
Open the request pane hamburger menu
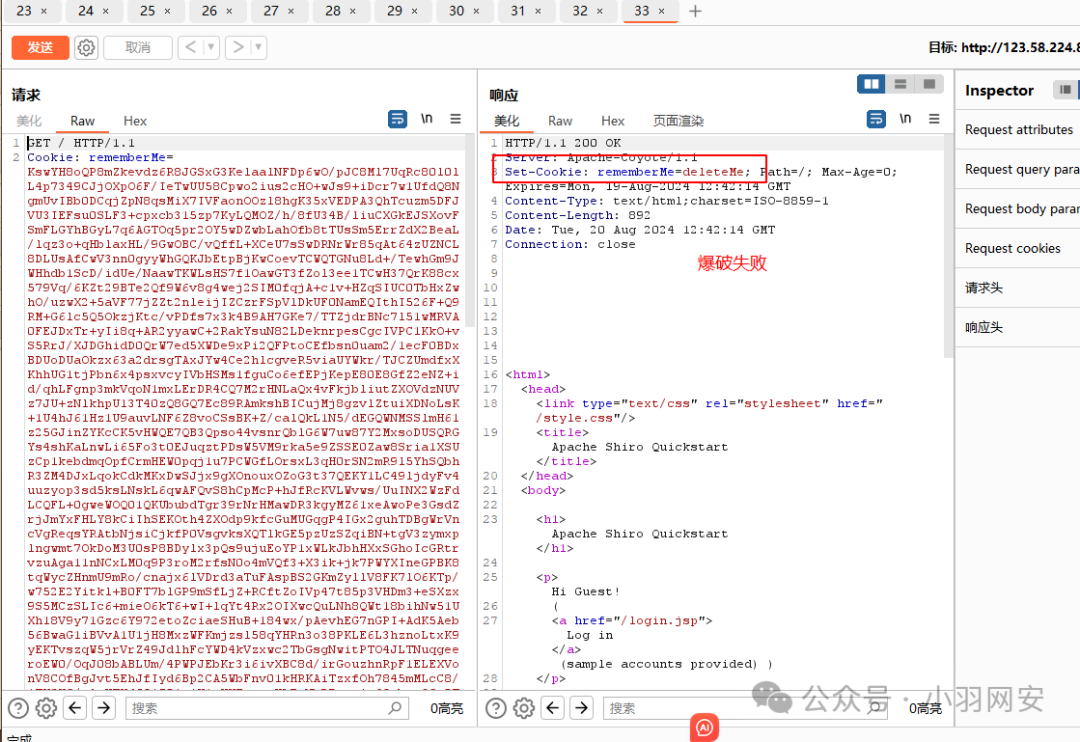coord(455,118)
